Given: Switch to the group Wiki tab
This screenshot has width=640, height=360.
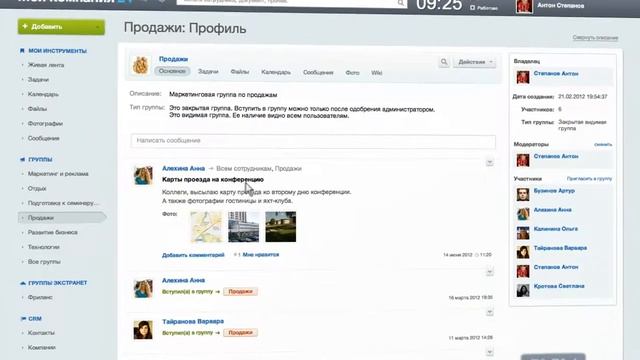Looking at the screenshot, I should (376, 73).
